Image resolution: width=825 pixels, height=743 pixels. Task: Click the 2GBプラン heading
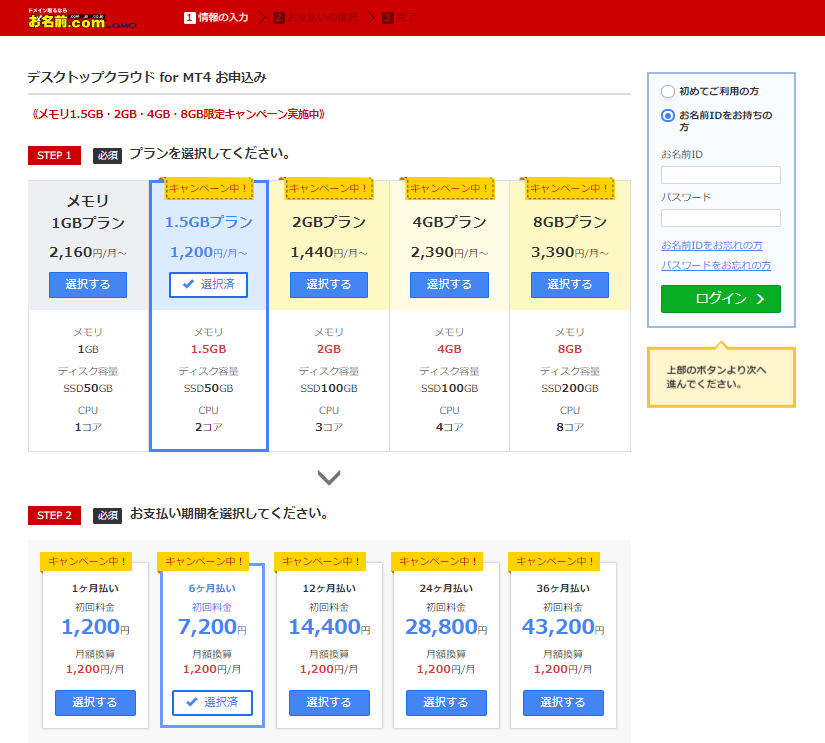[329, 222]
